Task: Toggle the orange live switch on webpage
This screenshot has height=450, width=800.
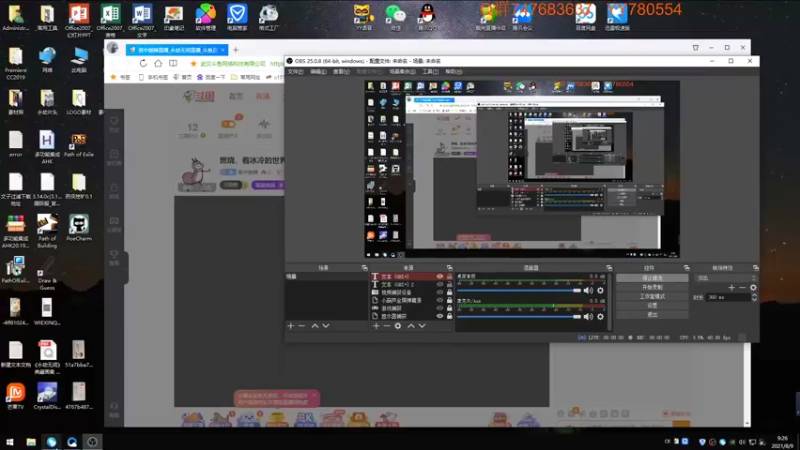Action: click(228, 124)
